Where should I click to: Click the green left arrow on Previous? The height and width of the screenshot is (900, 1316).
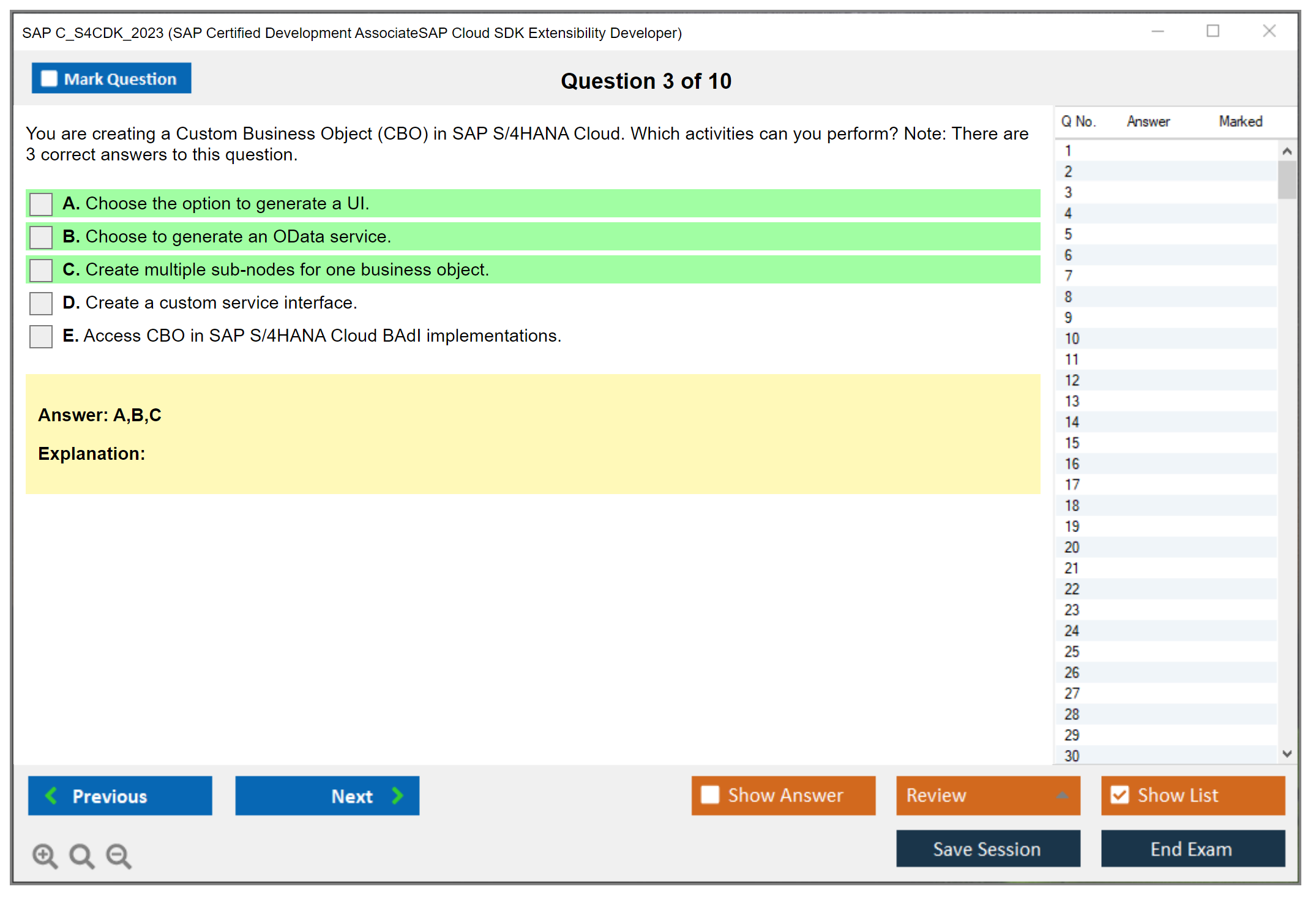tap(51, 795)
